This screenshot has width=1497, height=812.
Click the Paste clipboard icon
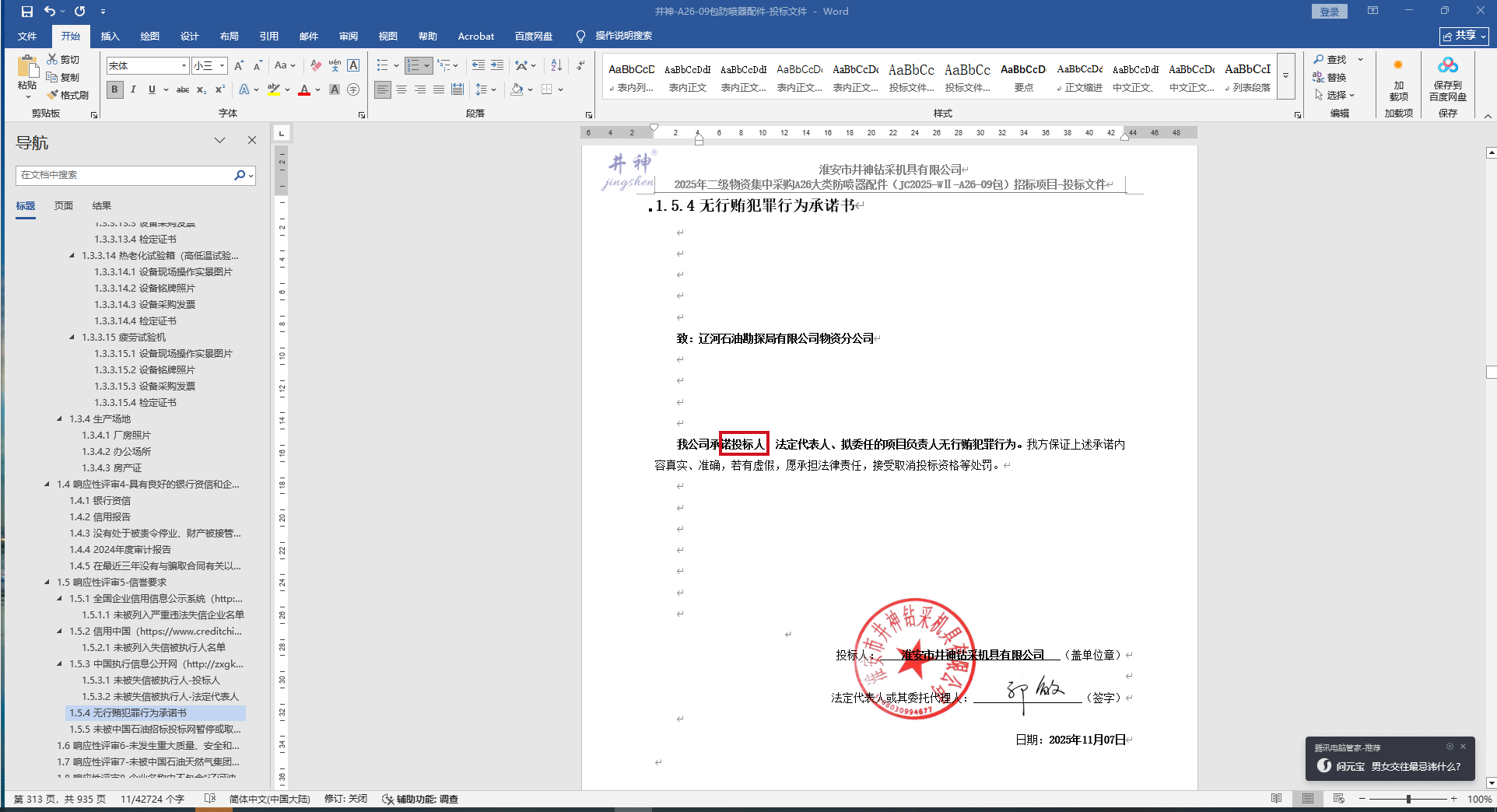pyautogui.click(x=27, y=67)
